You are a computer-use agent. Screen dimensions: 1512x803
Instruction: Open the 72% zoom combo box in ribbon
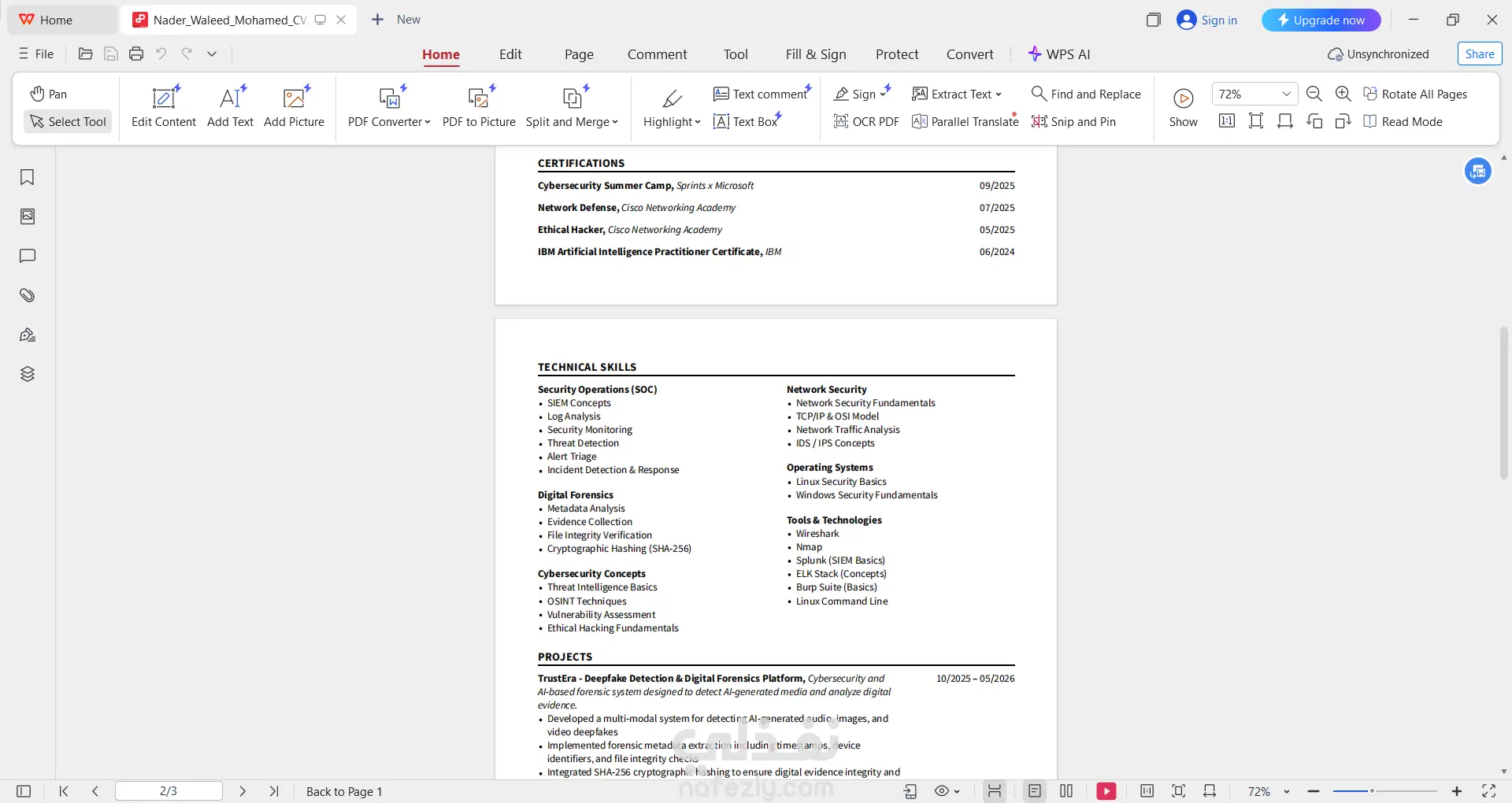pyautogui.click(x=1255, y=94)
